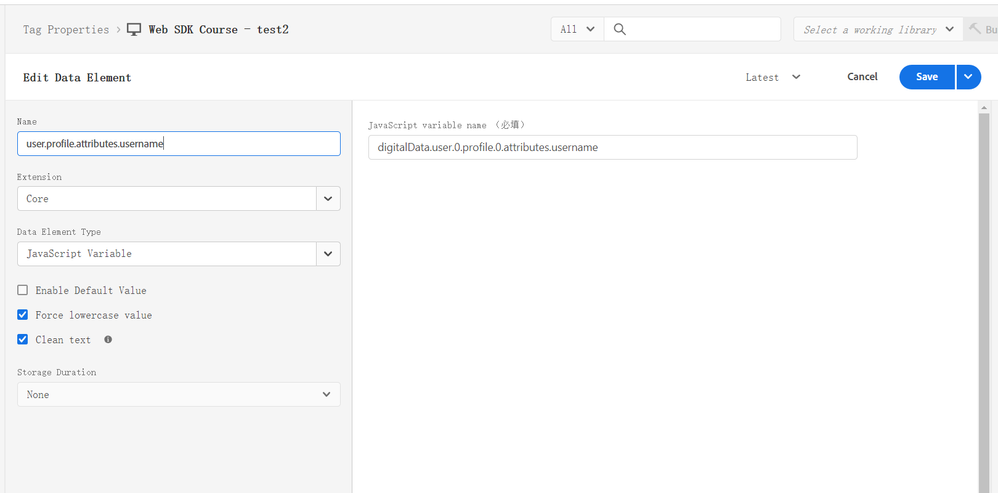Click the search magnifier icon
Viewport: 998px width, 493px height.
point(620,30)
